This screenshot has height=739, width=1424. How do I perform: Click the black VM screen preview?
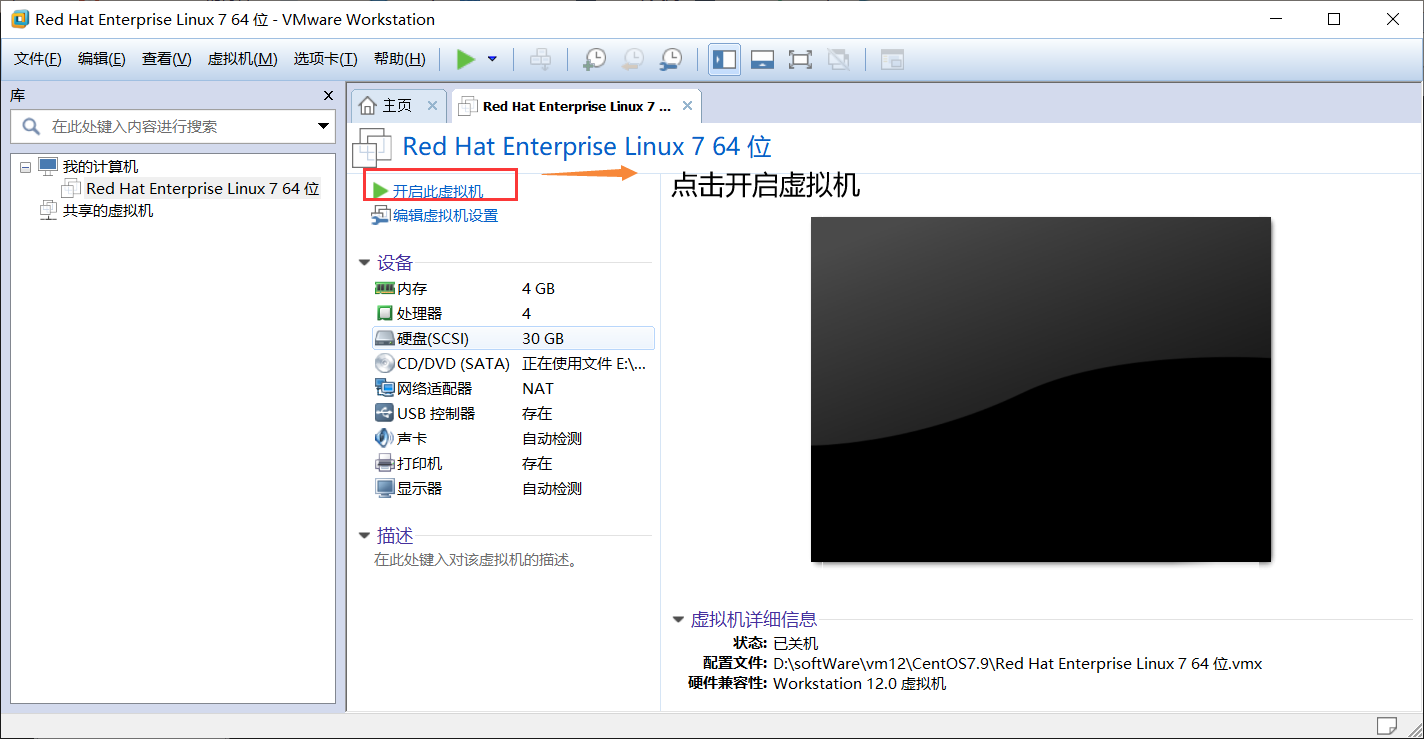click(x=1040, y=389)
